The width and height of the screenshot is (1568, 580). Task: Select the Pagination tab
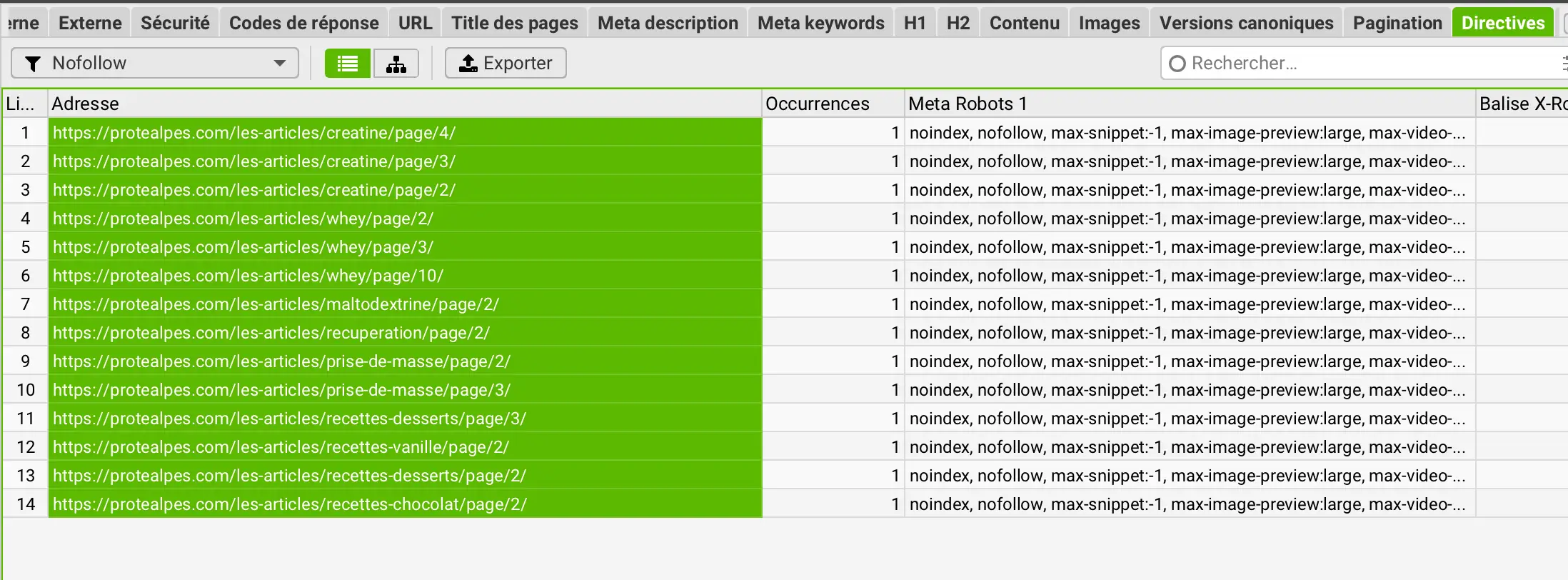1397,23
